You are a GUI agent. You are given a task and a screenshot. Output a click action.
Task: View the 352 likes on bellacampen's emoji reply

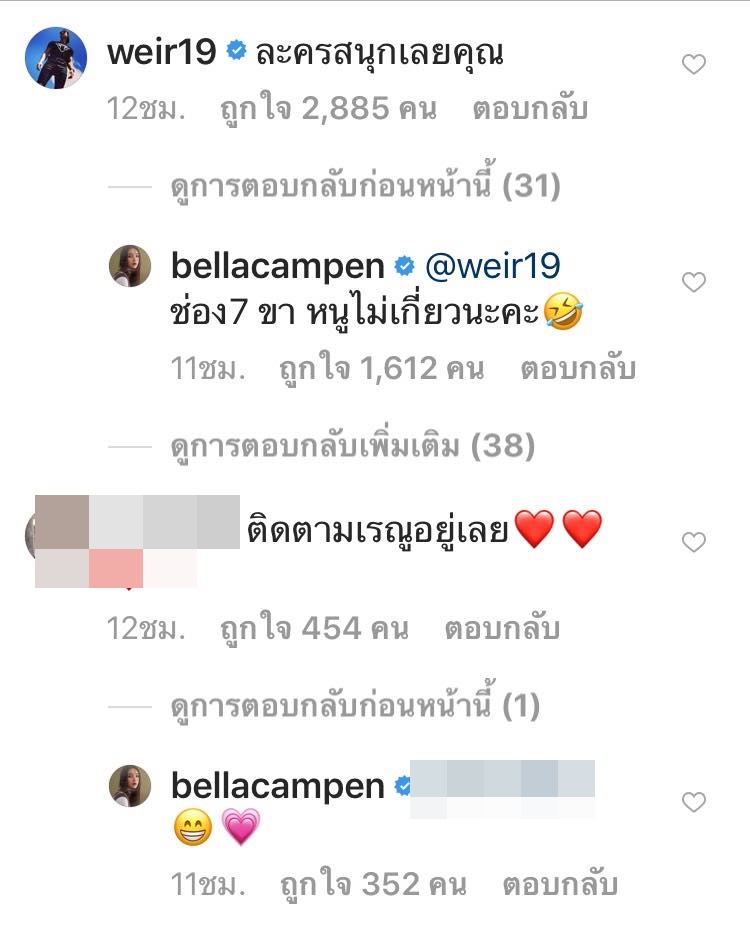373,885
